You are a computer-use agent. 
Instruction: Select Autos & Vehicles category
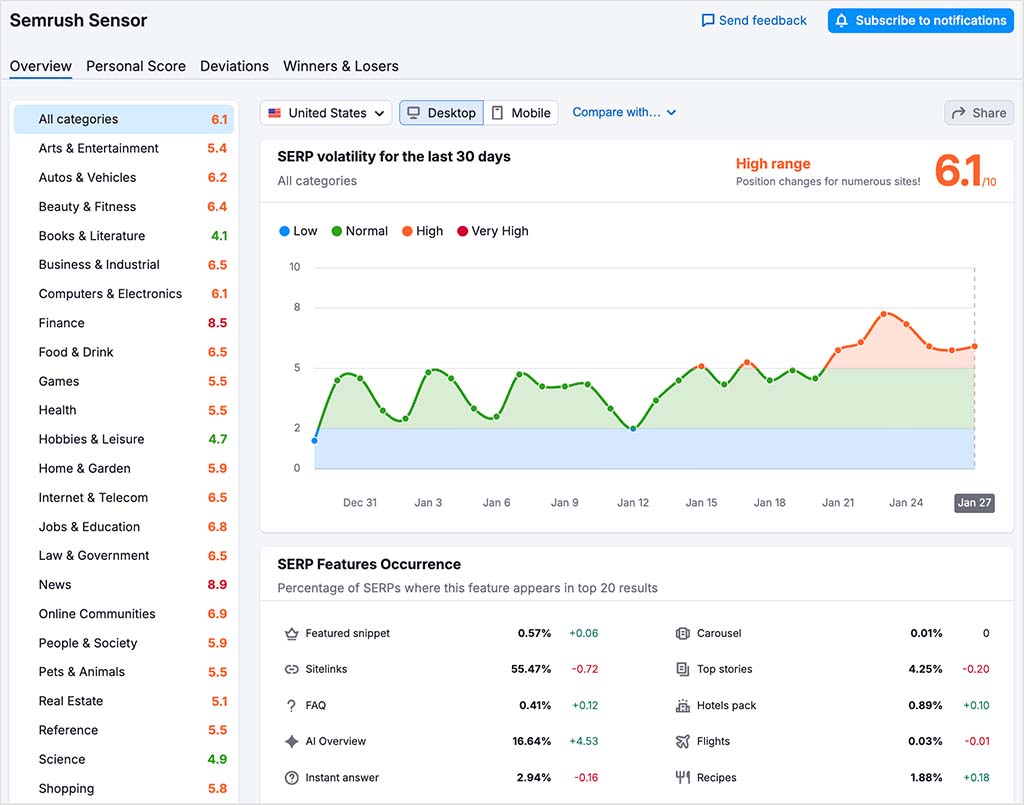coord(124,178)
